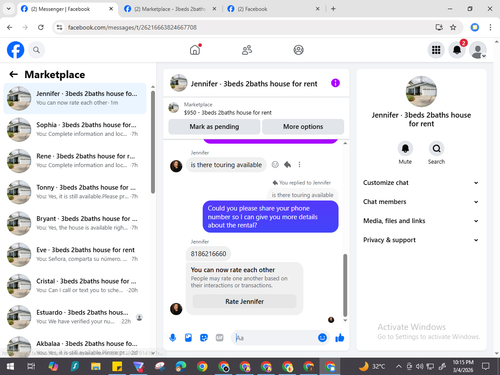Expand Privacy & support section
Screen dimensions: 500x375
tap(421, 240)
